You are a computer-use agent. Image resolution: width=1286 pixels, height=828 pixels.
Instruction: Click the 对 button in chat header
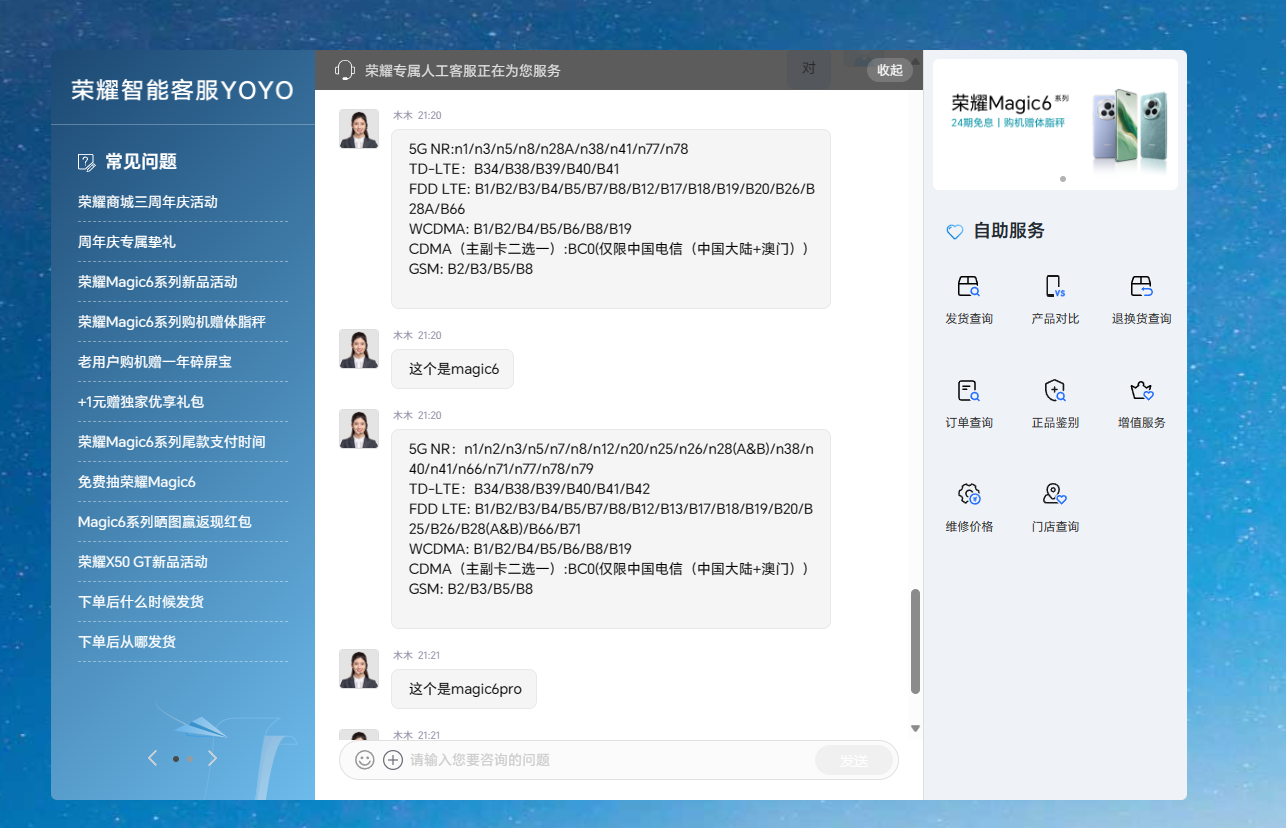[x=809, y=69]
